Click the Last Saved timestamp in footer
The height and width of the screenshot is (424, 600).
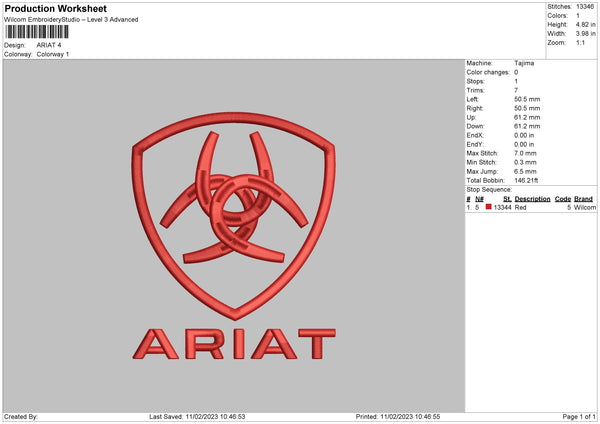(x=197, y=416)
